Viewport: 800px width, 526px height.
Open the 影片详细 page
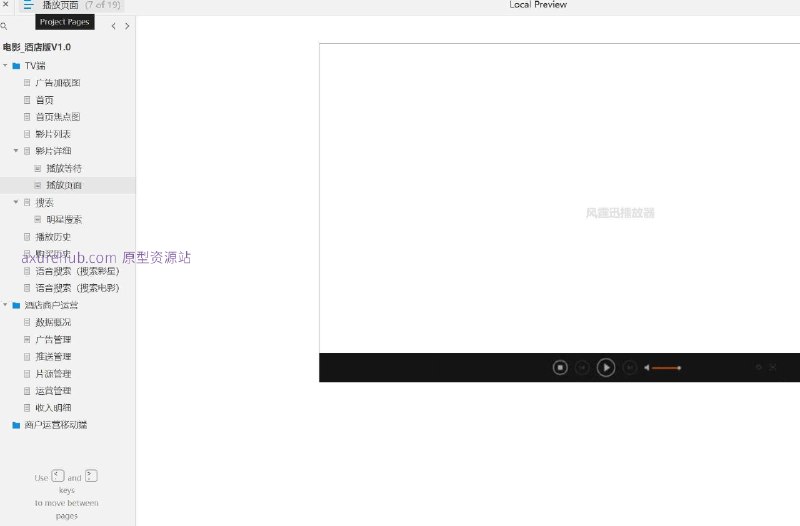tap(53, 151)
